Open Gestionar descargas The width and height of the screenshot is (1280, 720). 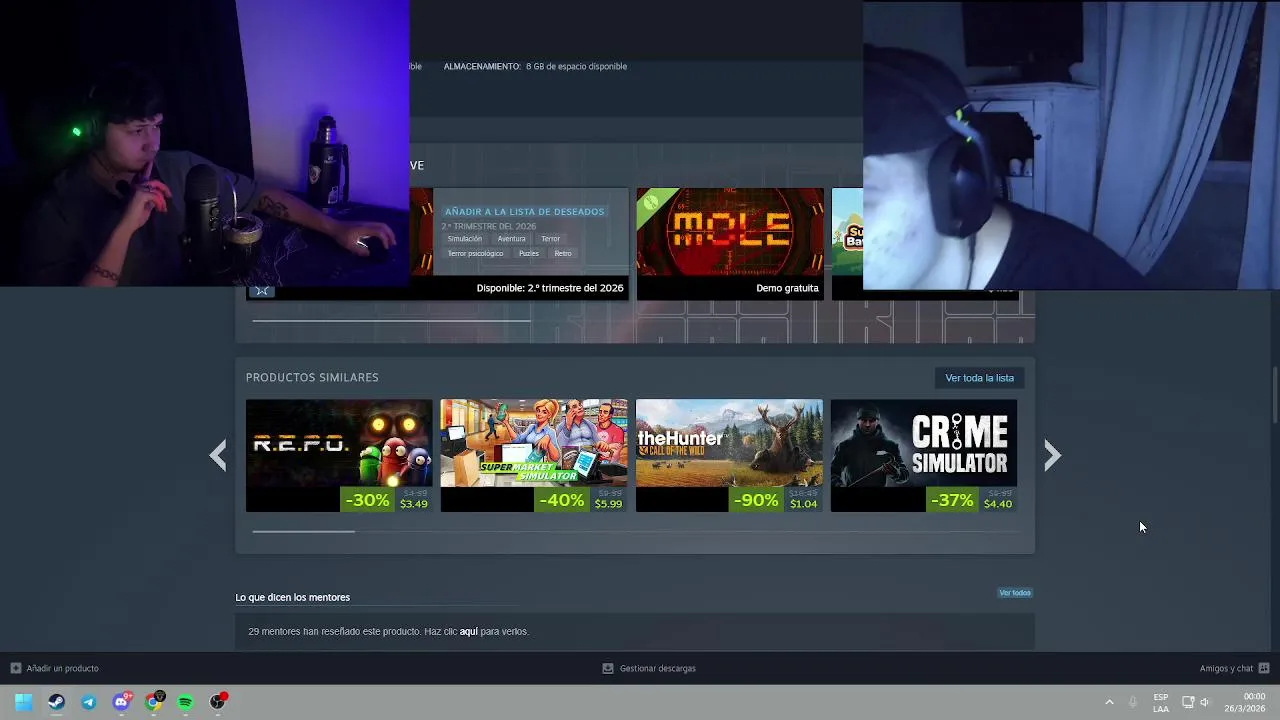point(657,668)
